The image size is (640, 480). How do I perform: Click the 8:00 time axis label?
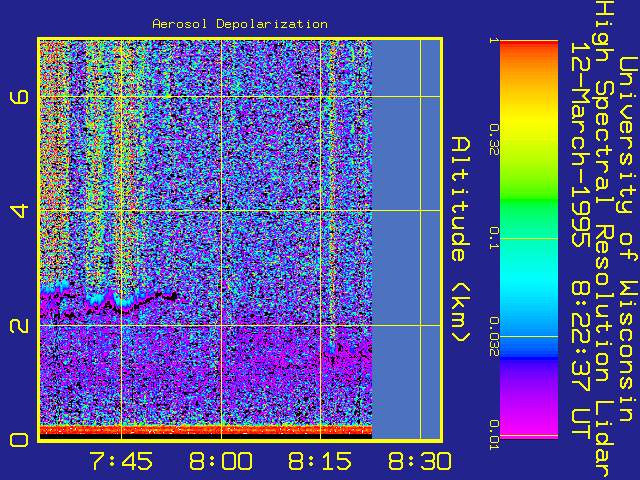221,461
